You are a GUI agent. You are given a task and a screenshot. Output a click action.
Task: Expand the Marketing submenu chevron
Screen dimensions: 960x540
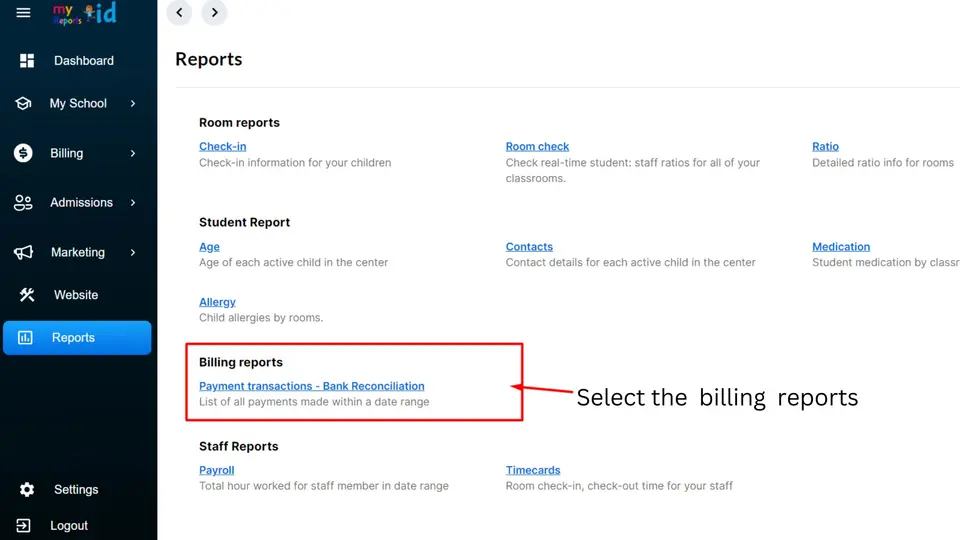click(x=133, y=252)
